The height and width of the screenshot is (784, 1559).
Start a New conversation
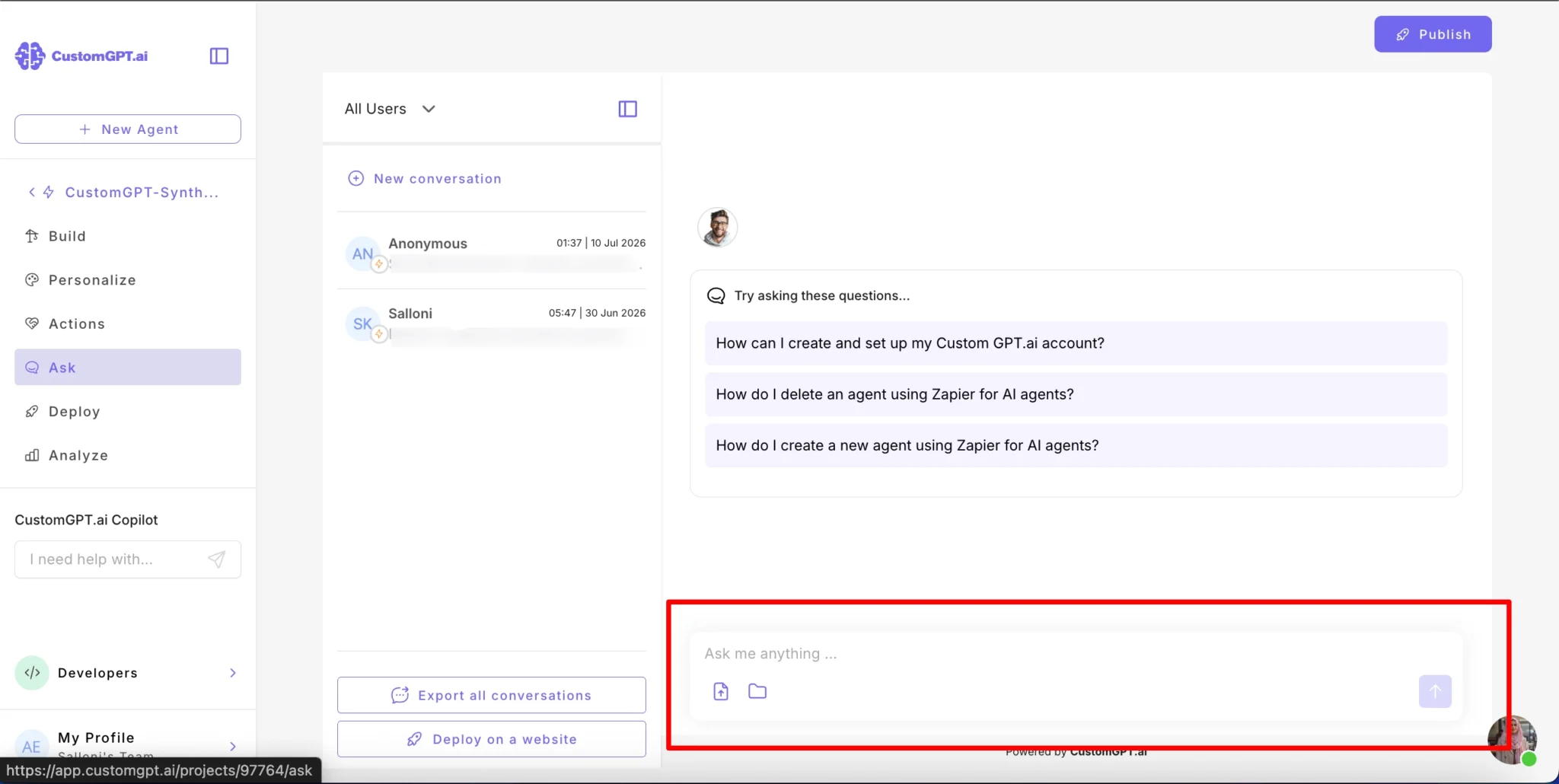(x=424, y=178)
